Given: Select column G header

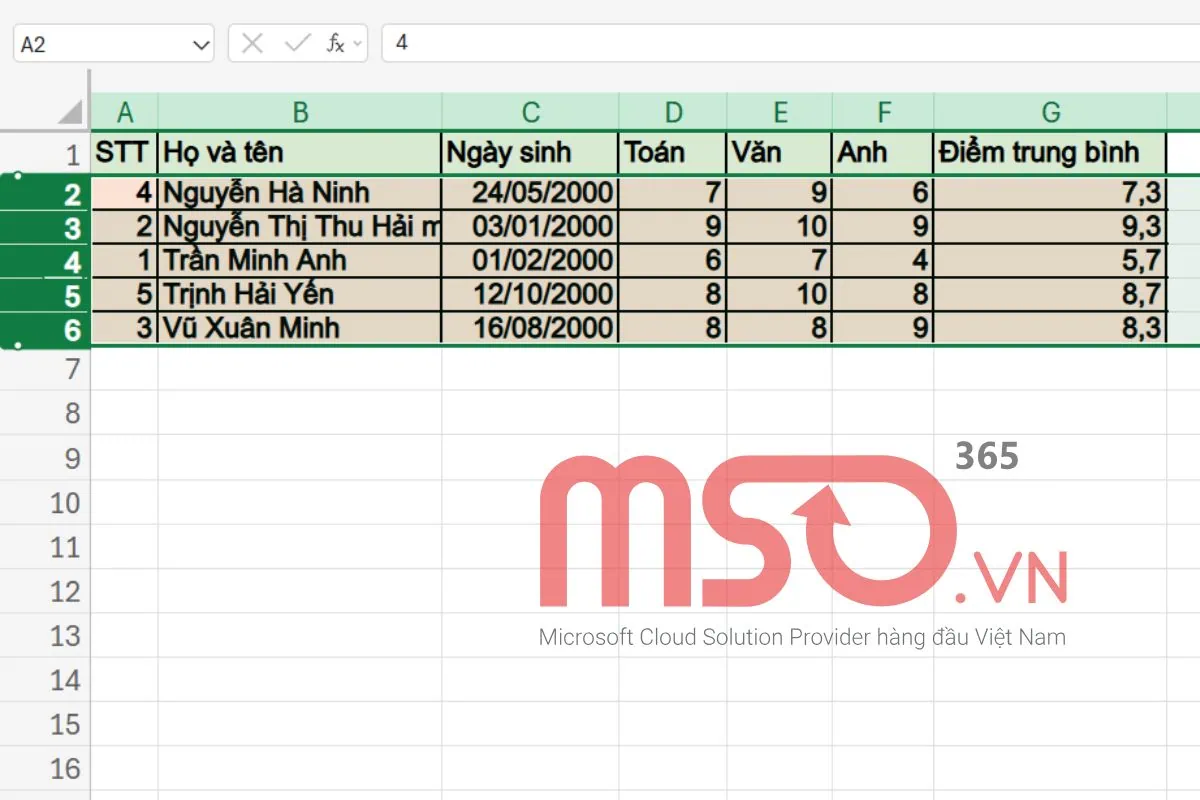Looking at the screenshot, I should (1050, 112).
